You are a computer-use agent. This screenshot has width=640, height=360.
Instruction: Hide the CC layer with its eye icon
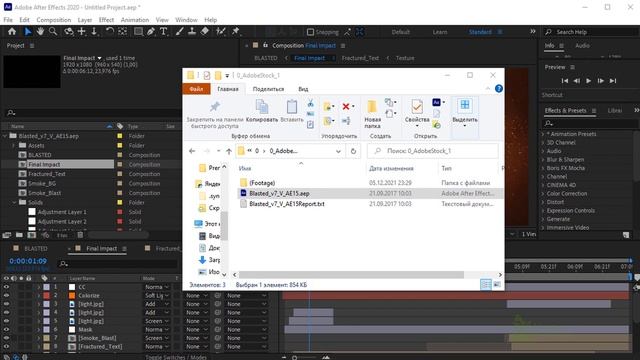pos(6,287)
